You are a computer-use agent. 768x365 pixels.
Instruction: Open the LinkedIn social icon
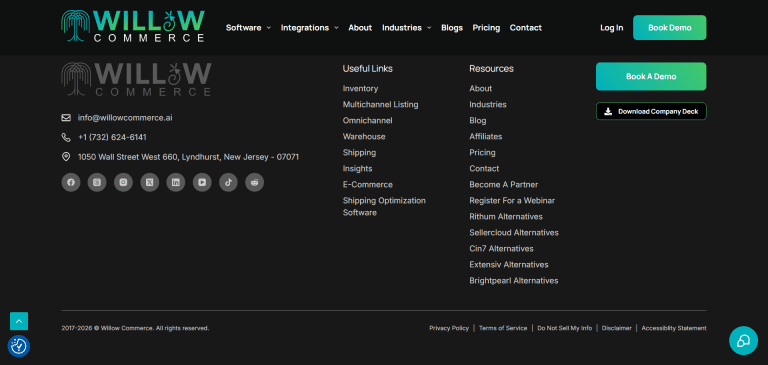(176, 182)
